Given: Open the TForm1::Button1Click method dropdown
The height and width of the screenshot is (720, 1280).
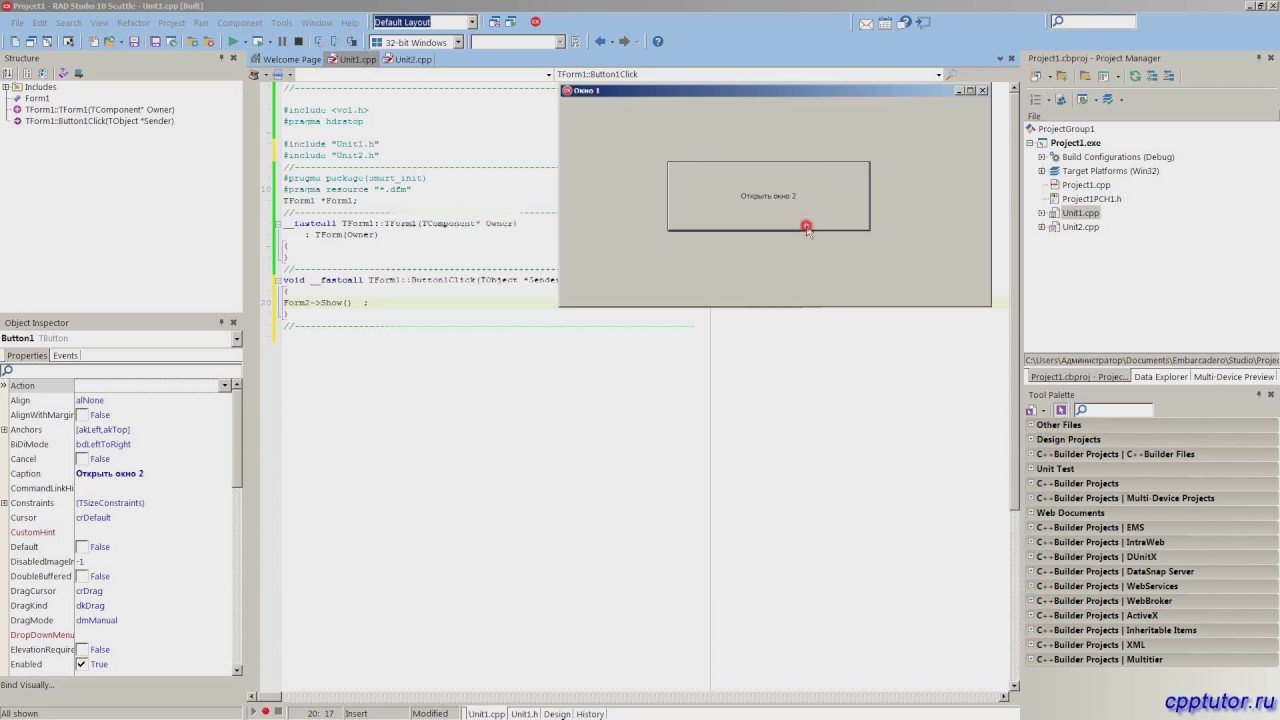Looking at the screenshot, I should [x=938, y=74].
